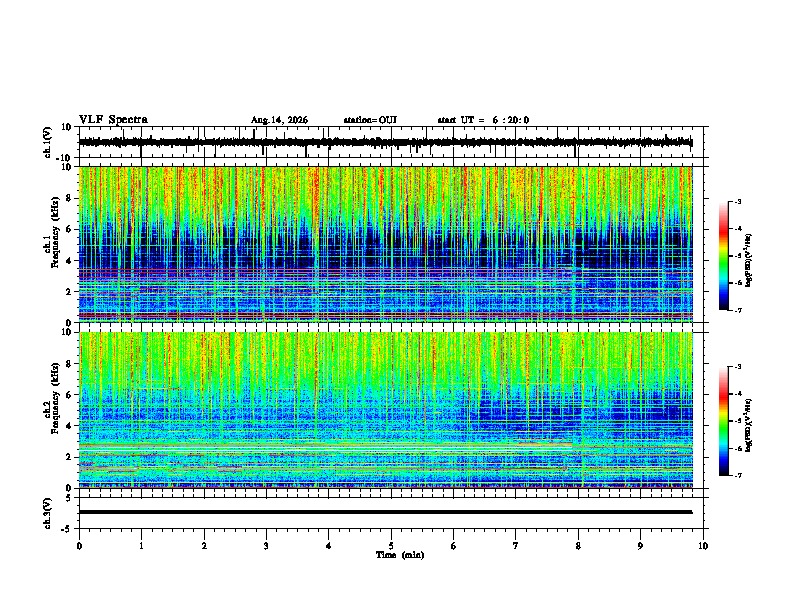The width and height of the screenshot is (792, 612).
Task: Click inside the ch.1 spectrogram panel
Action: [386, 244]
